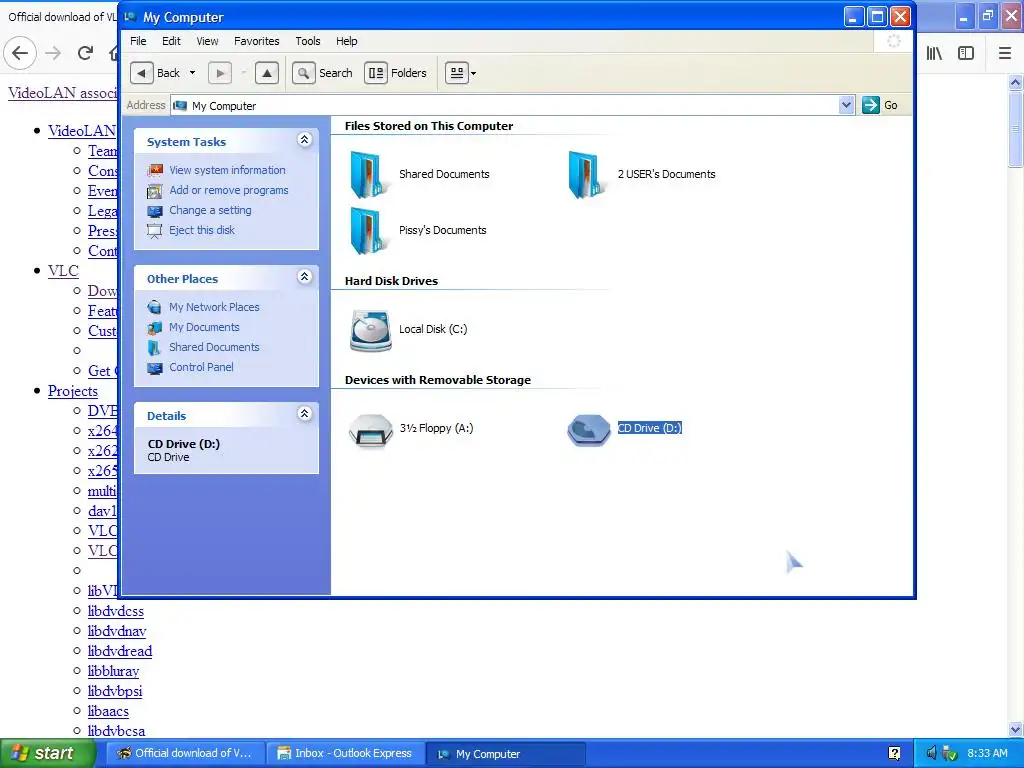Click the browser scrollbar up arrow
This screenshot has width=1024, height=768.
[1016, 82]
